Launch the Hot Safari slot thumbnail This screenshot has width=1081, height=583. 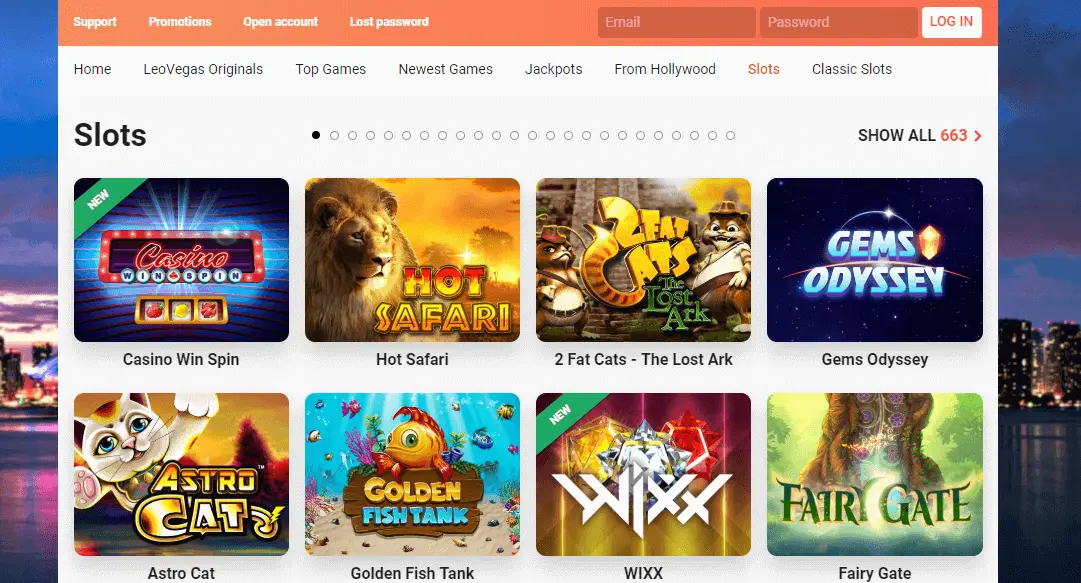tap(412, 260)
